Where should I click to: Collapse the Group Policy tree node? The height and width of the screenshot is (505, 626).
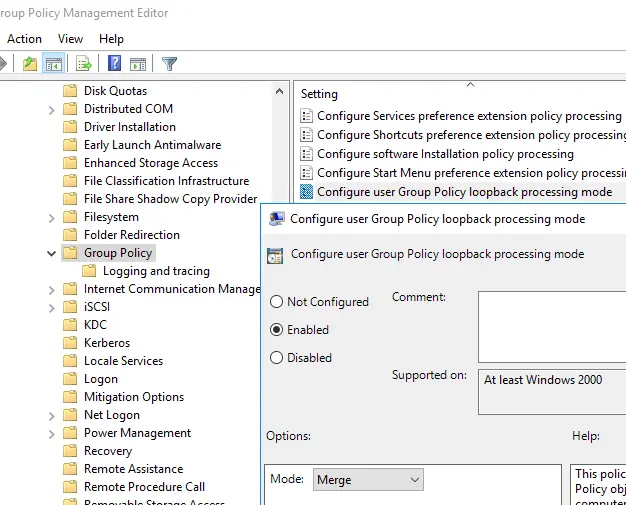[52, 253]
